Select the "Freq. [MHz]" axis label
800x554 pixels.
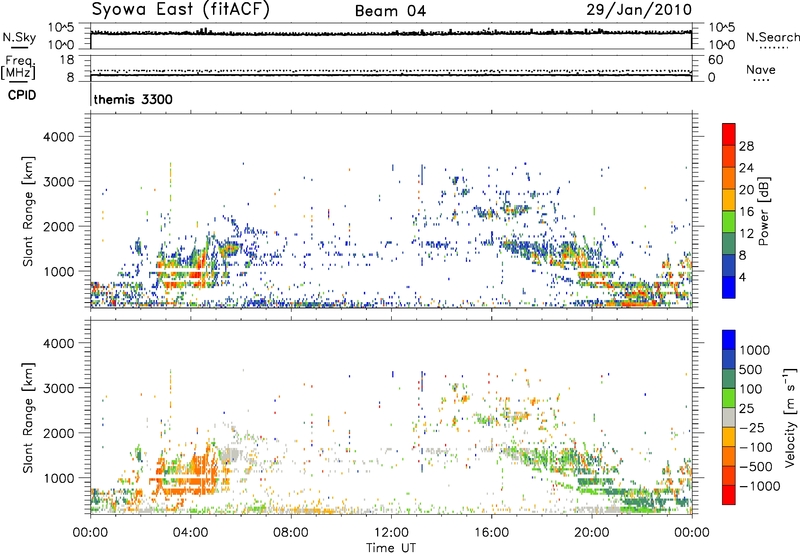[x=18, y=68]
